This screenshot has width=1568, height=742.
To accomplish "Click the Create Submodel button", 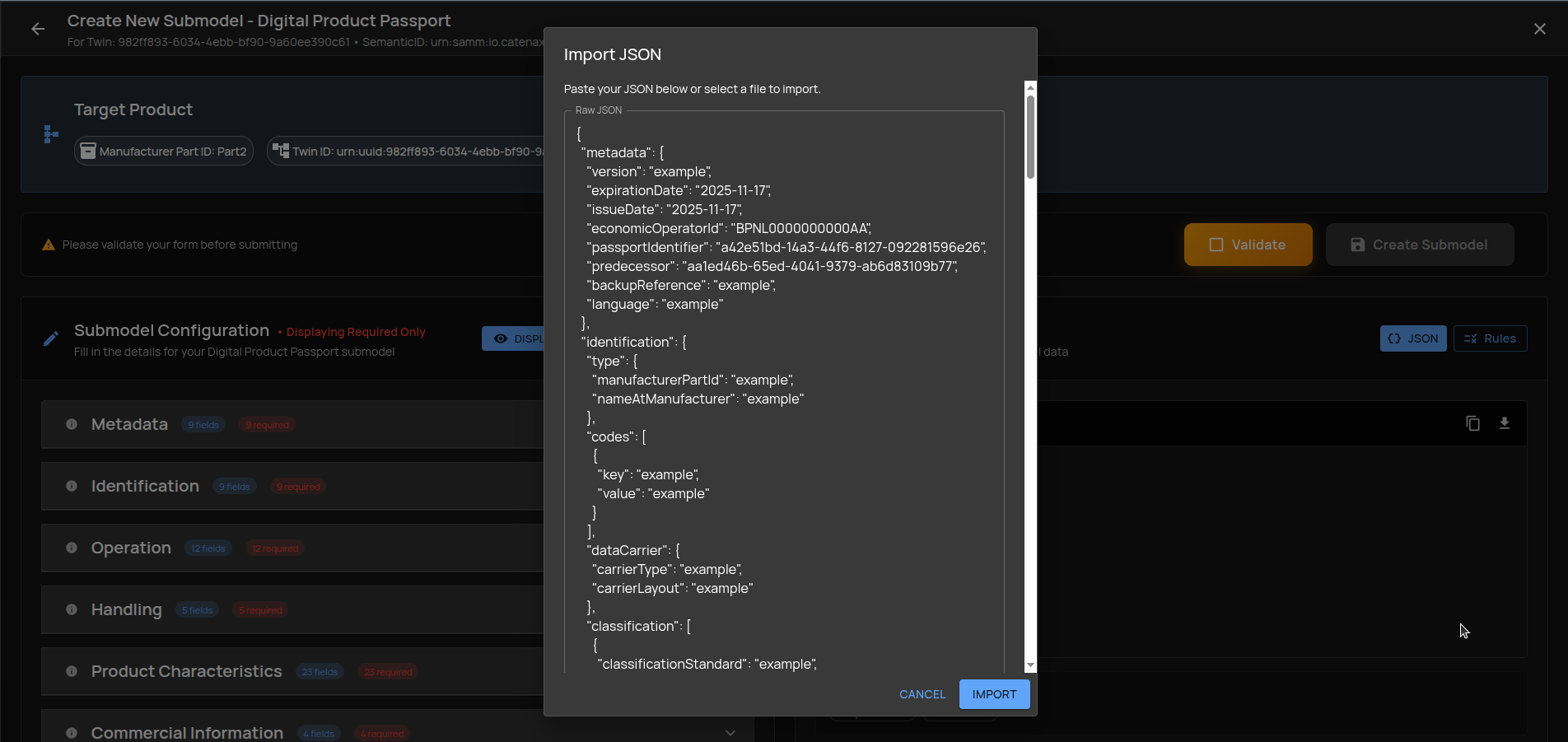I will click(1419, 244).
